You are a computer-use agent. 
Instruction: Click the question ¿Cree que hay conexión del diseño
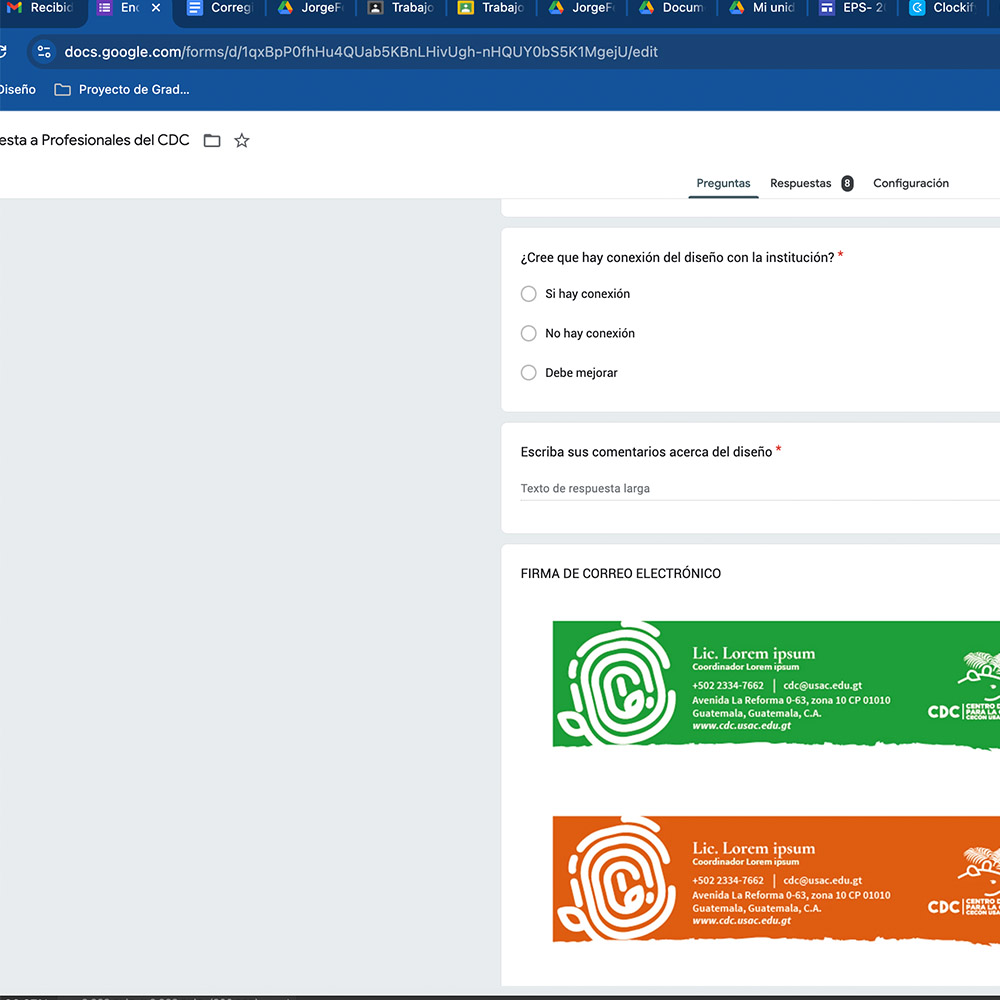[677, 258]
